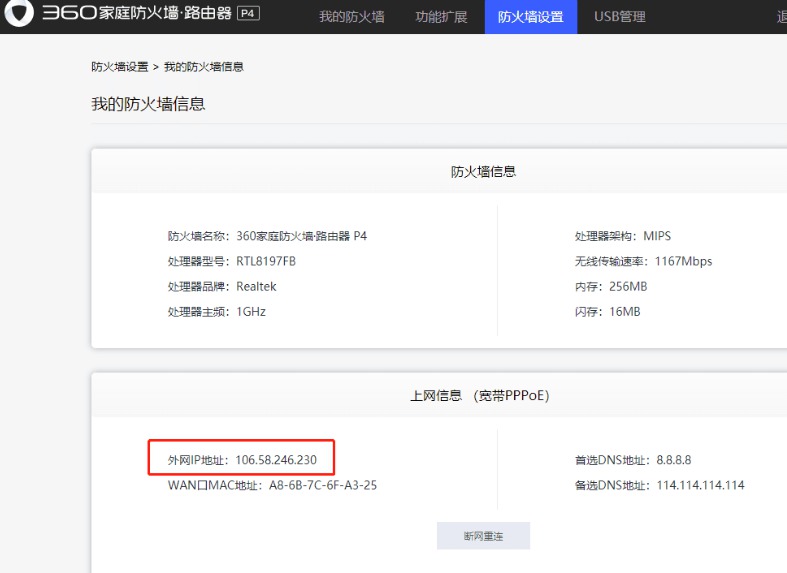Click the 无线传输速率 1167Mbps entry

coord(643,261)
